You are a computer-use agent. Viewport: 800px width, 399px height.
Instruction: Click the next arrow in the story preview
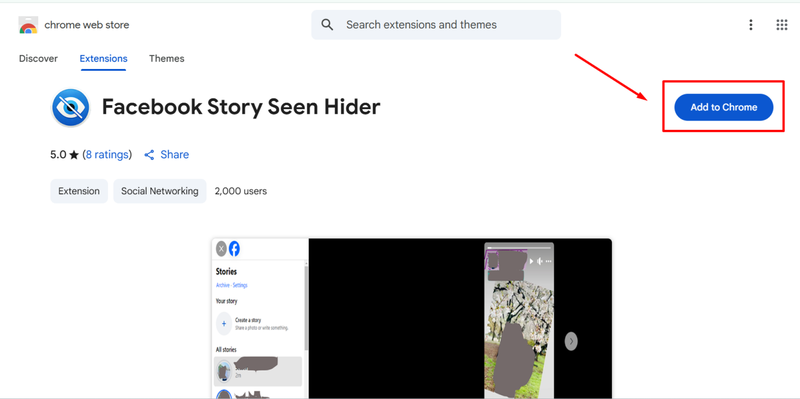pyautogui.click(x=571, y=341)
